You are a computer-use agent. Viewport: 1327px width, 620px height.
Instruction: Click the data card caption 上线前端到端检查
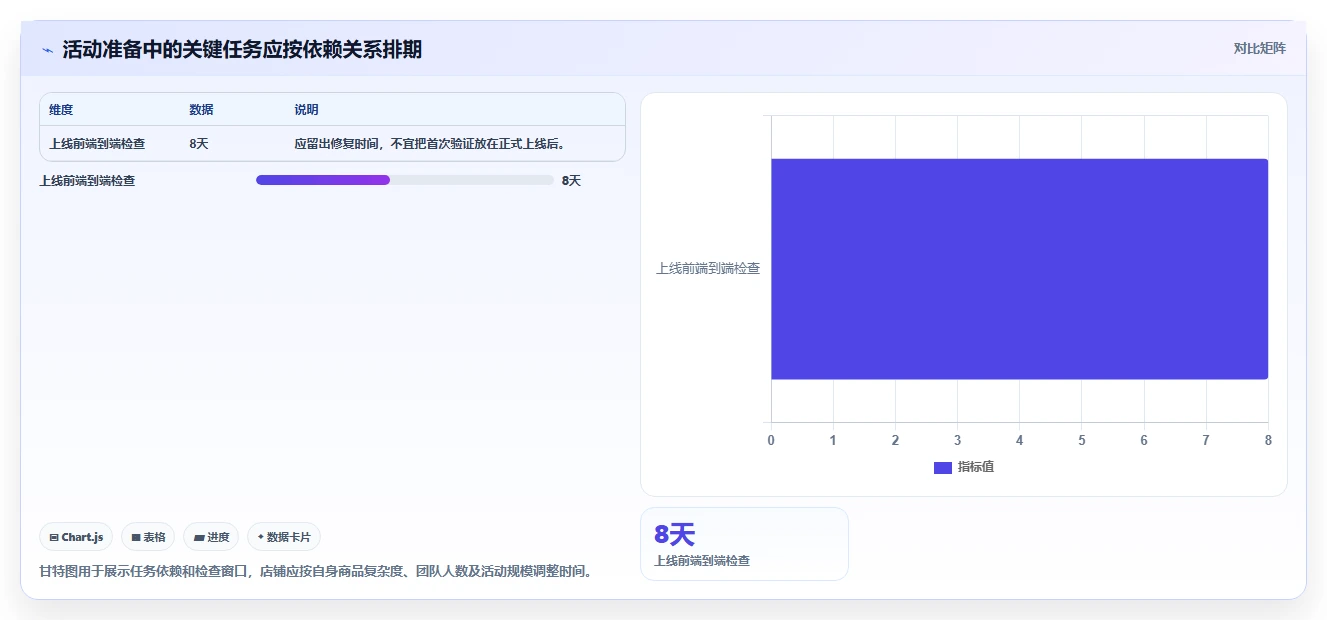(x=702, y=561)
